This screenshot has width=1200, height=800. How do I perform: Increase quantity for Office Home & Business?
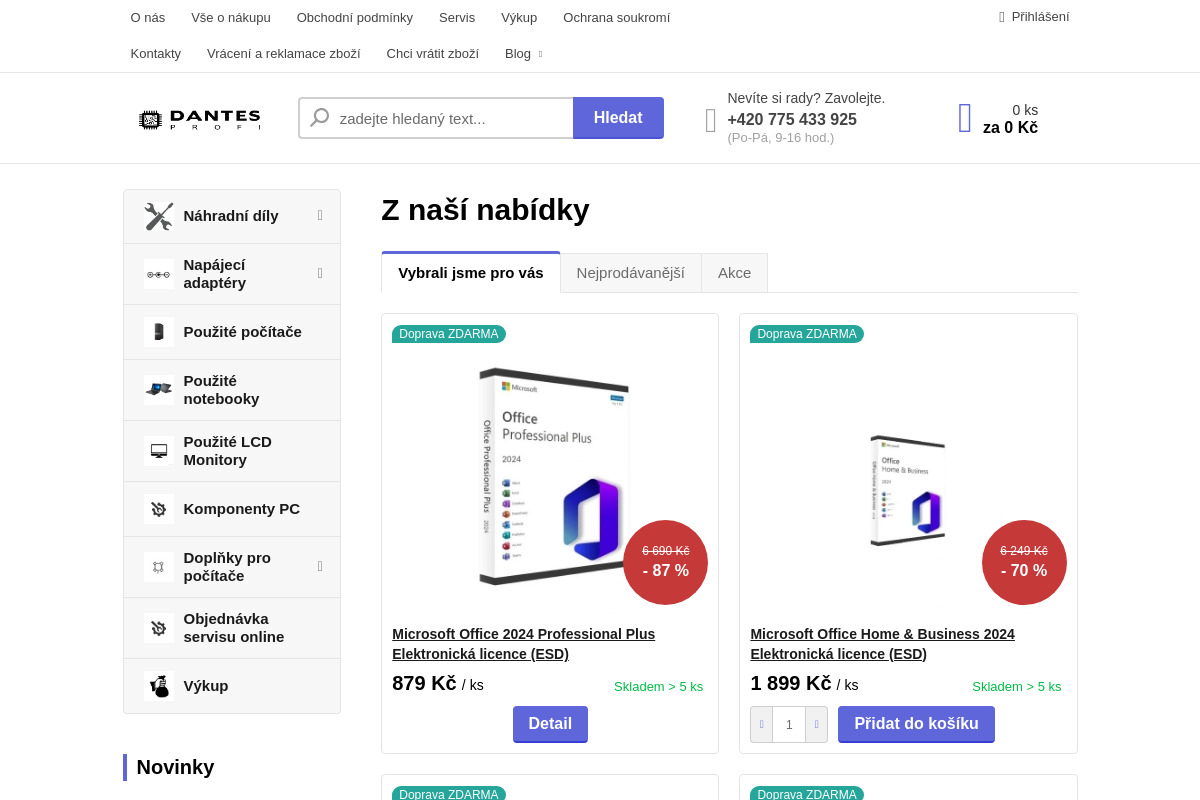[816, 724]
